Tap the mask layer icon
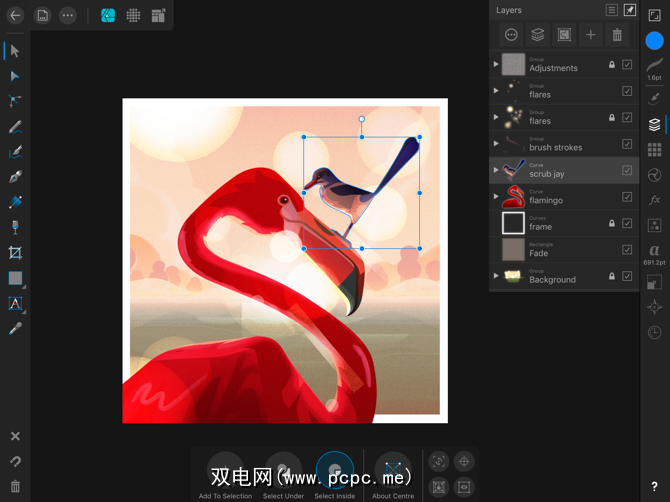The width and height of the screenshot is (670, 502). (564, 35)
